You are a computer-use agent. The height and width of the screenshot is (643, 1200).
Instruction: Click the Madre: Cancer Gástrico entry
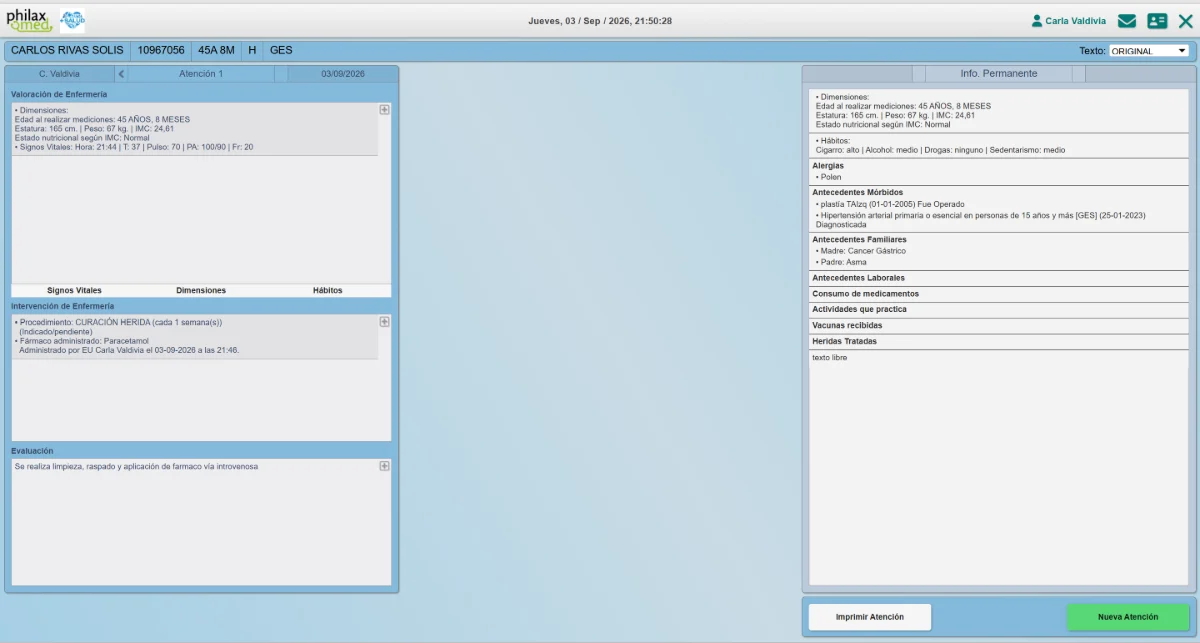click(860, 251)
